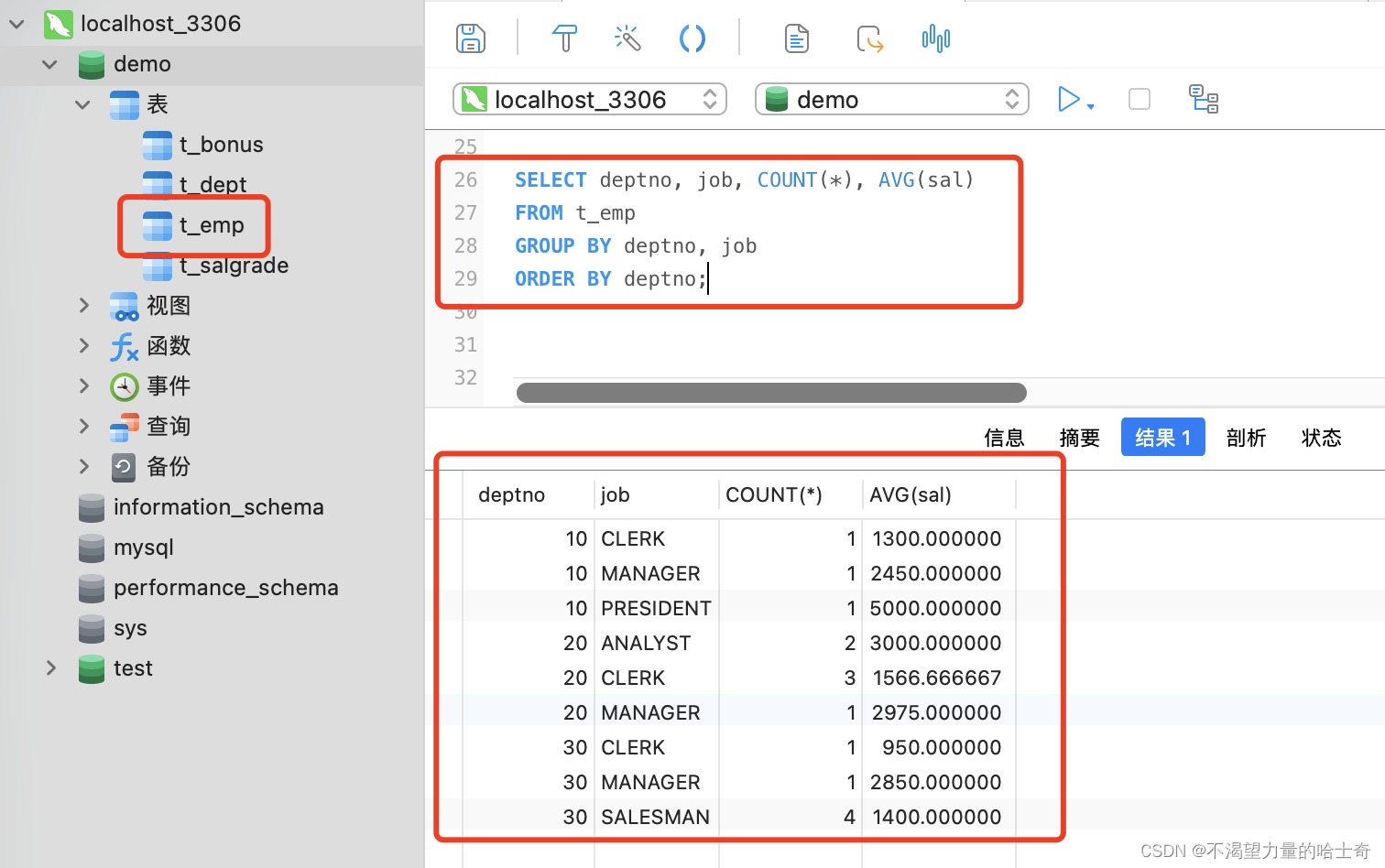Expand the test database node
This screenshot has height=868, width=1385.
[51, 668]
